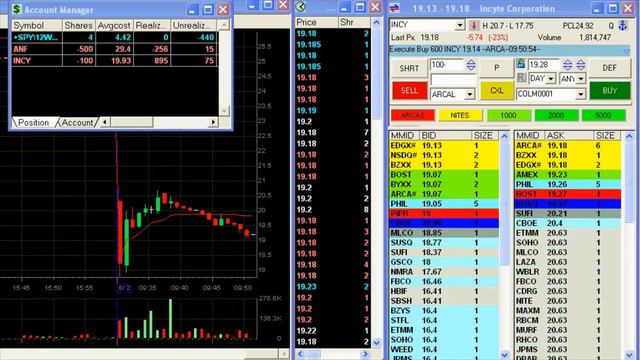Click the Price column header in tape window
Screen dimensions: 640x360
click(x=316, y=22)
